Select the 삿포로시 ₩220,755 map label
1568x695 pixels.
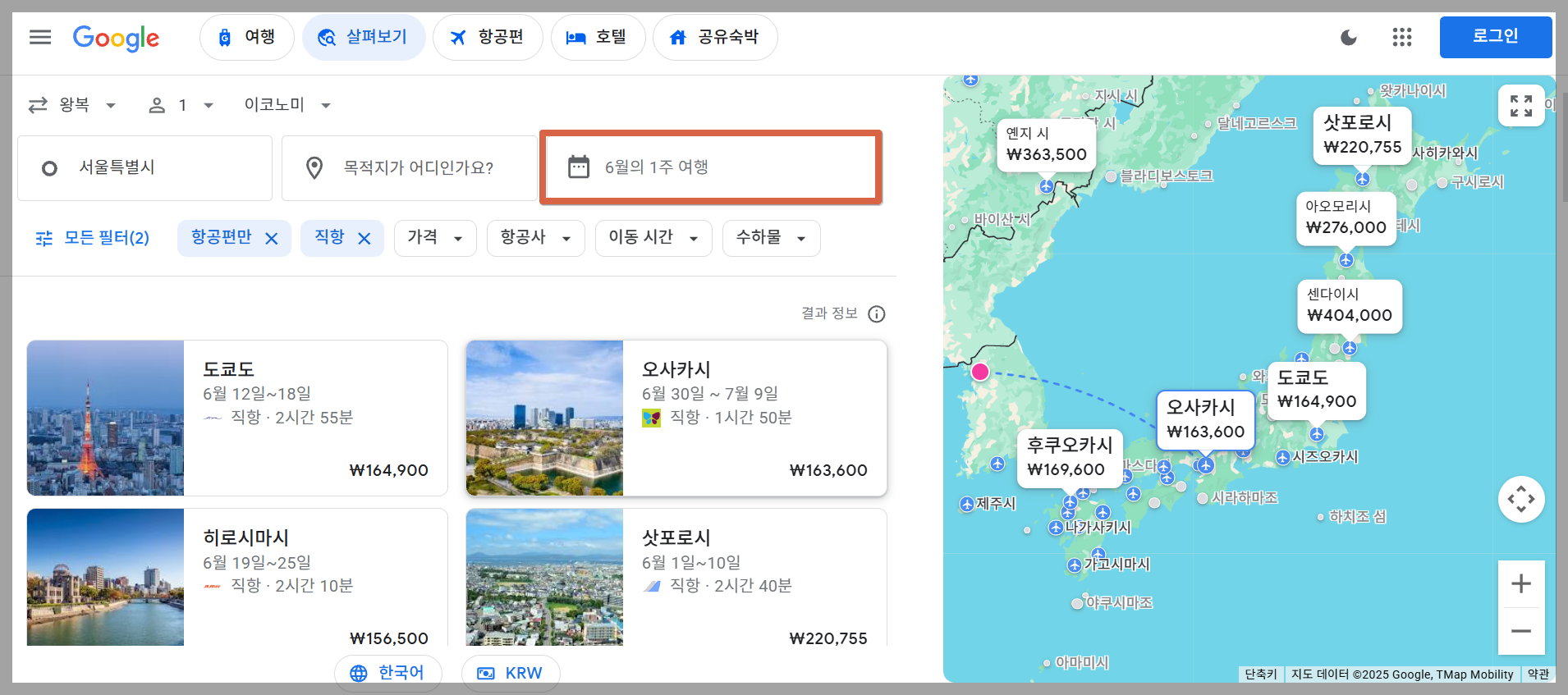tap(1362, 135)
